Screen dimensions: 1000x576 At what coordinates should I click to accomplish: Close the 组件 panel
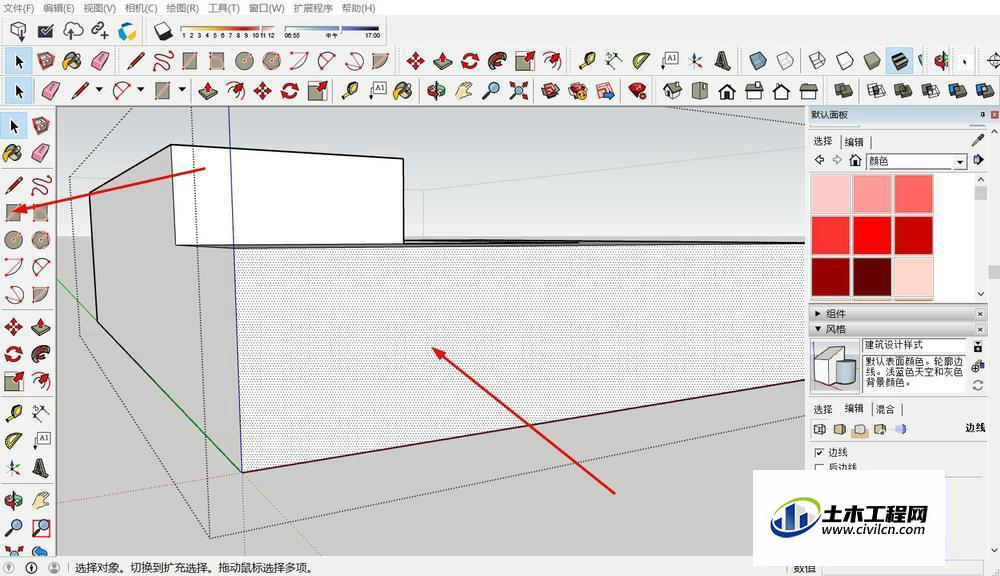[980, 313]
